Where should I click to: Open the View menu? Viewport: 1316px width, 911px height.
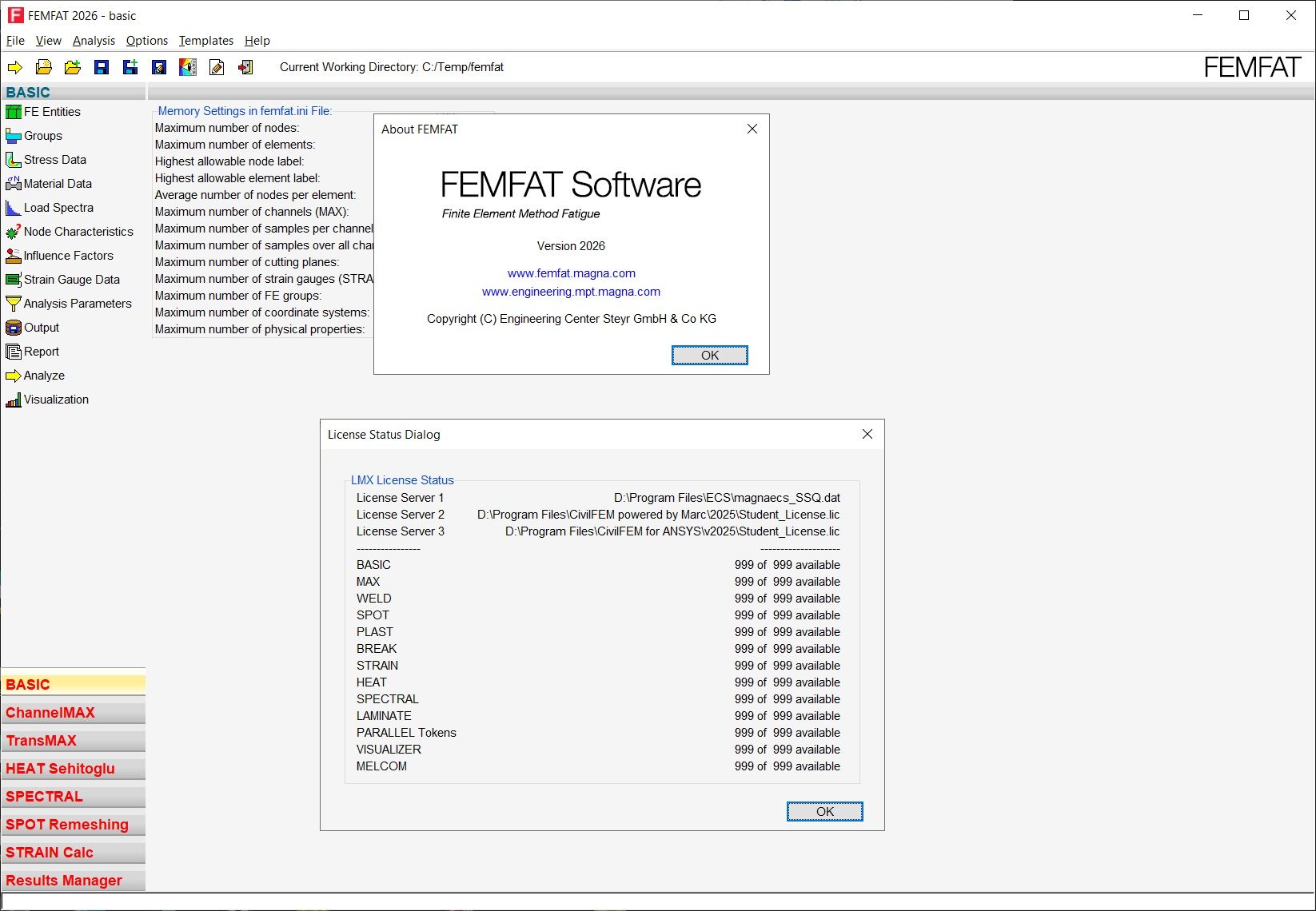pyautogui.click(x=48, y=41)
